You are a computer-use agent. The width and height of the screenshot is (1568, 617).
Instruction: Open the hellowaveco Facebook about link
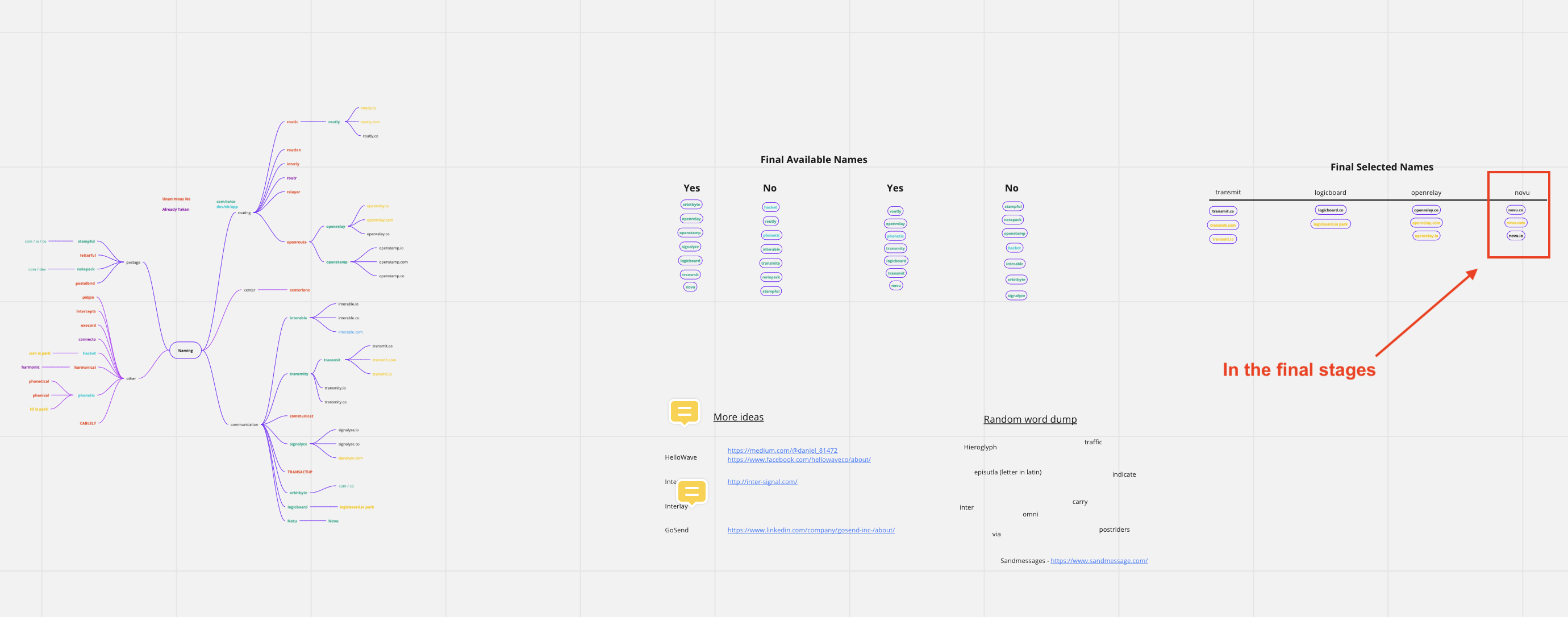[799, 460]
